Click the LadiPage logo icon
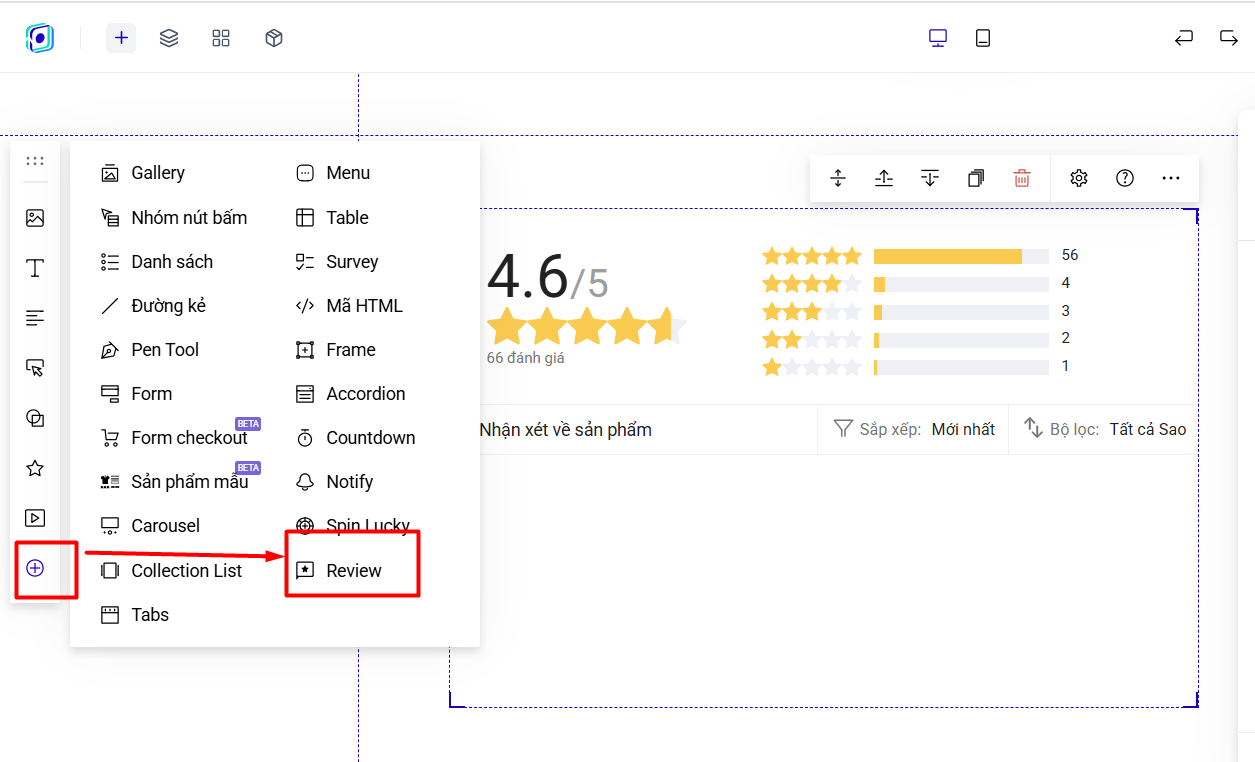This screenshot has height=762, width=1255. click(40, 38)
